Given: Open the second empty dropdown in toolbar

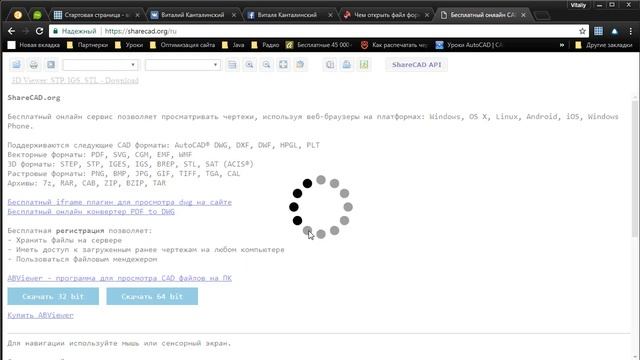Looking at the screenshot, I should click(183, 65).
